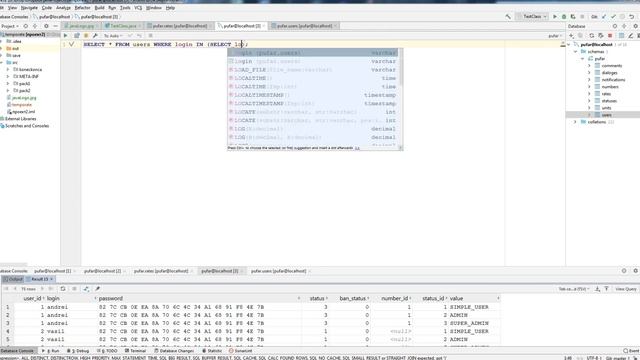The height and width of the screenshot is (360, 640).
Task: Refresh the Database panel
Action: coord(591,36)
